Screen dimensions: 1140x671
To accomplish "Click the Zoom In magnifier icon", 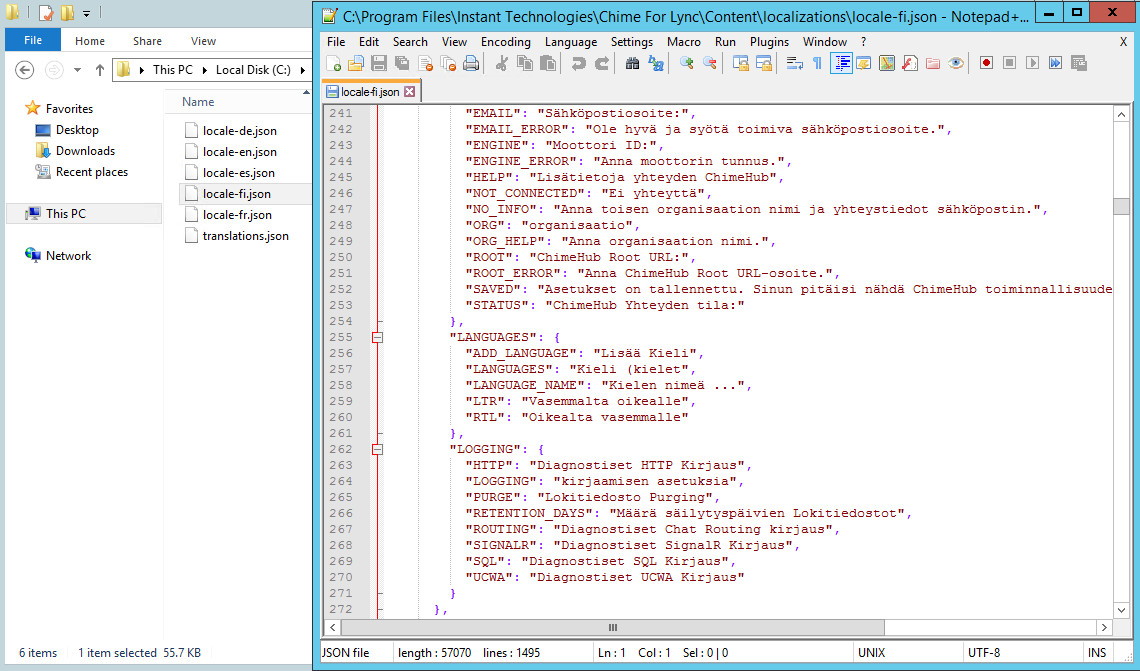I will pyautogui.click(x=686, y=64).
